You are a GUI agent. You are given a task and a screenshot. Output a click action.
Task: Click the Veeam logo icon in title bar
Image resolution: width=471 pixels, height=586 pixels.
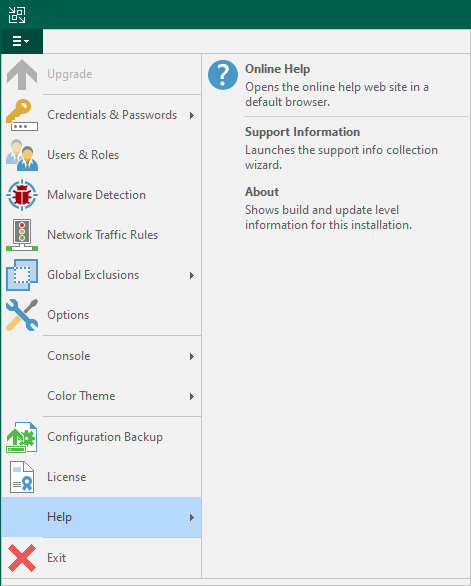coord(17,15)
